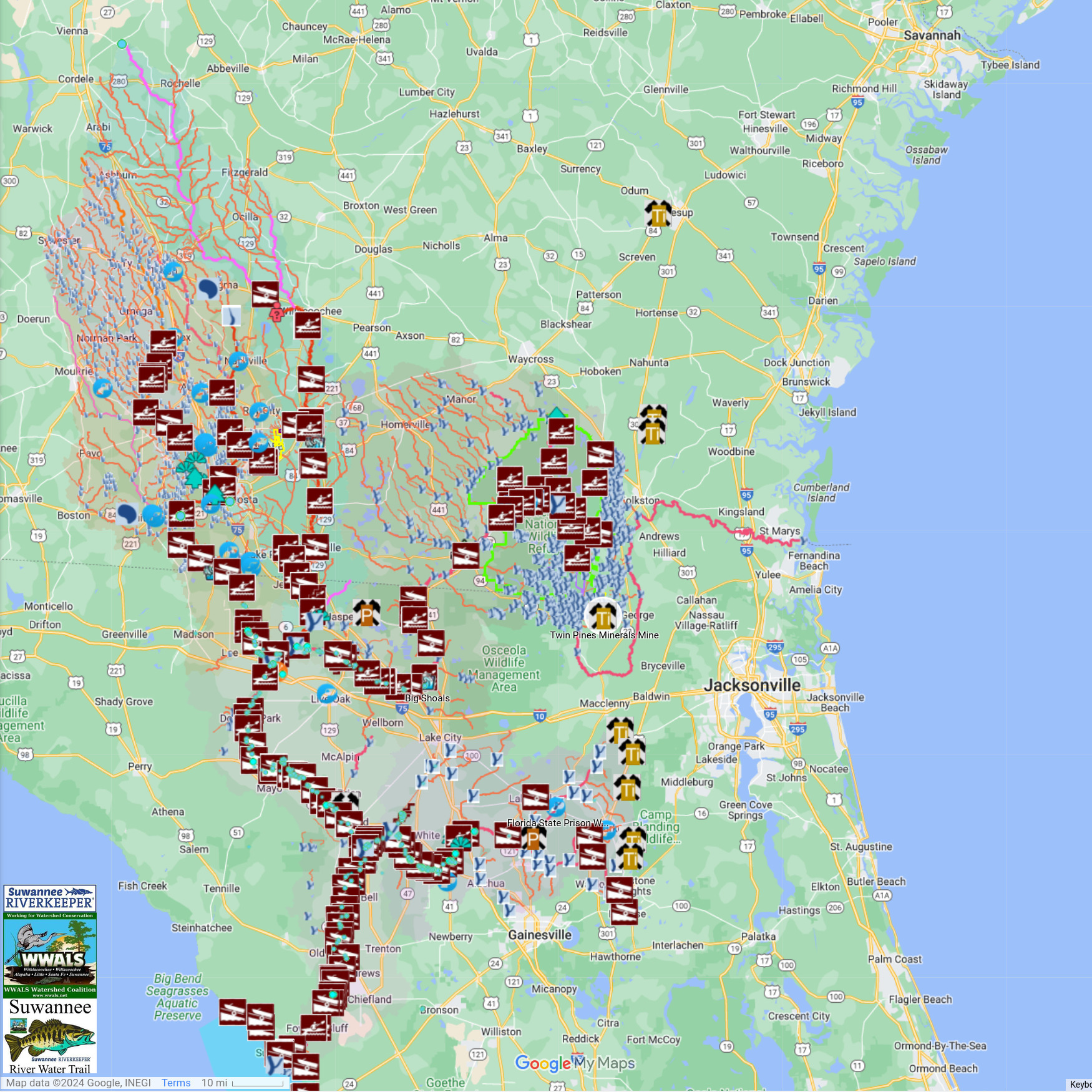Viewport: 1092px width, 1092px height.
Task: Open the Suwannee River Water Trail logo
Action: [x=50, y=1036]
